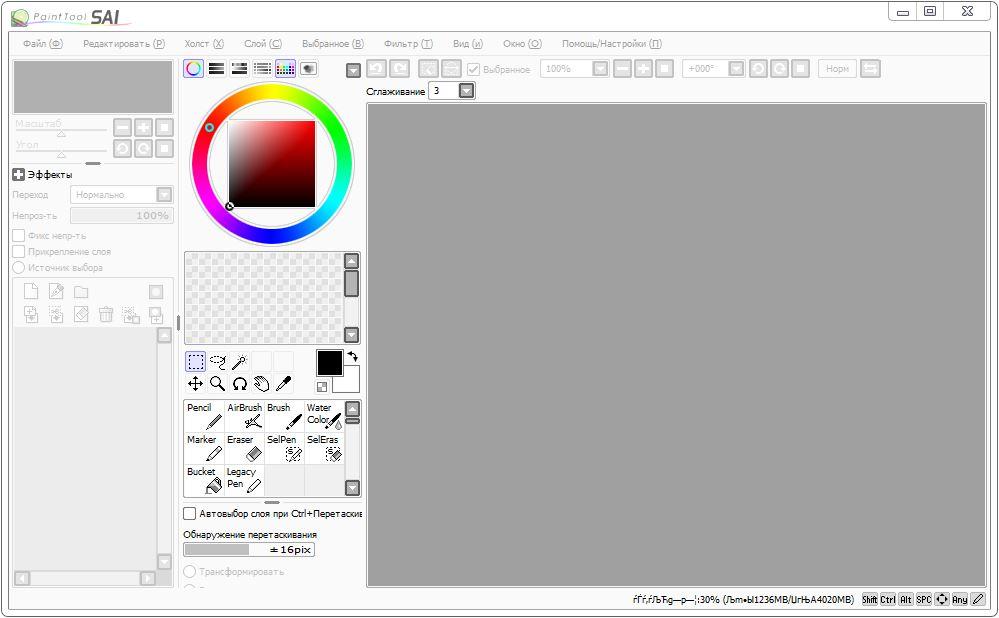
Task: Click the black foreground color swatch
Action: (x=329, y=363)
